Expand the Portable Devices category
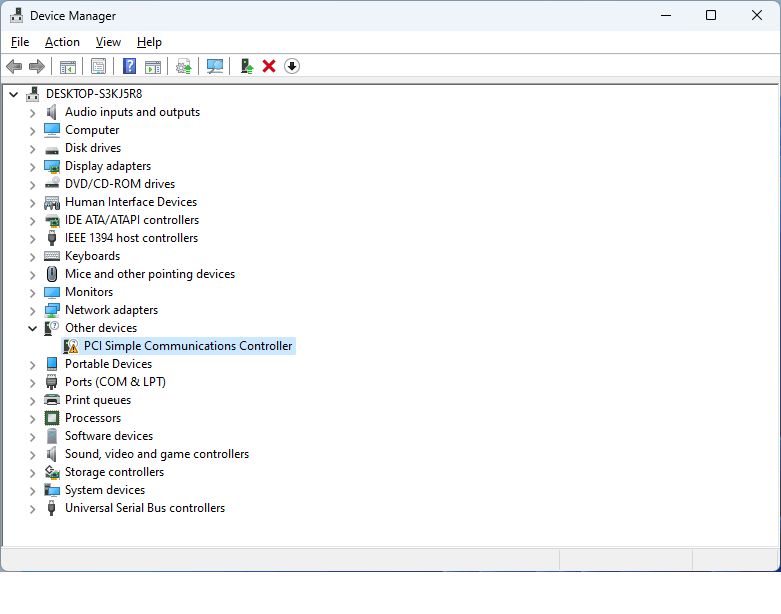 click(x=32, y=365)
